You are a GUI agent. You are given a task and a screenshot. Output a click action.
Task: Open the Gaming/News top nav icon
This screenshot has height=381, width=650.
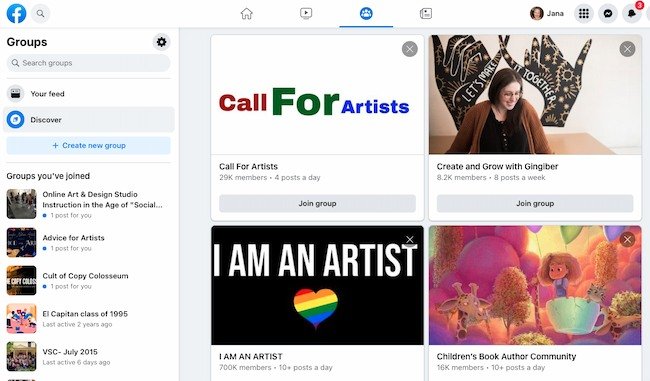pos(426,14)
